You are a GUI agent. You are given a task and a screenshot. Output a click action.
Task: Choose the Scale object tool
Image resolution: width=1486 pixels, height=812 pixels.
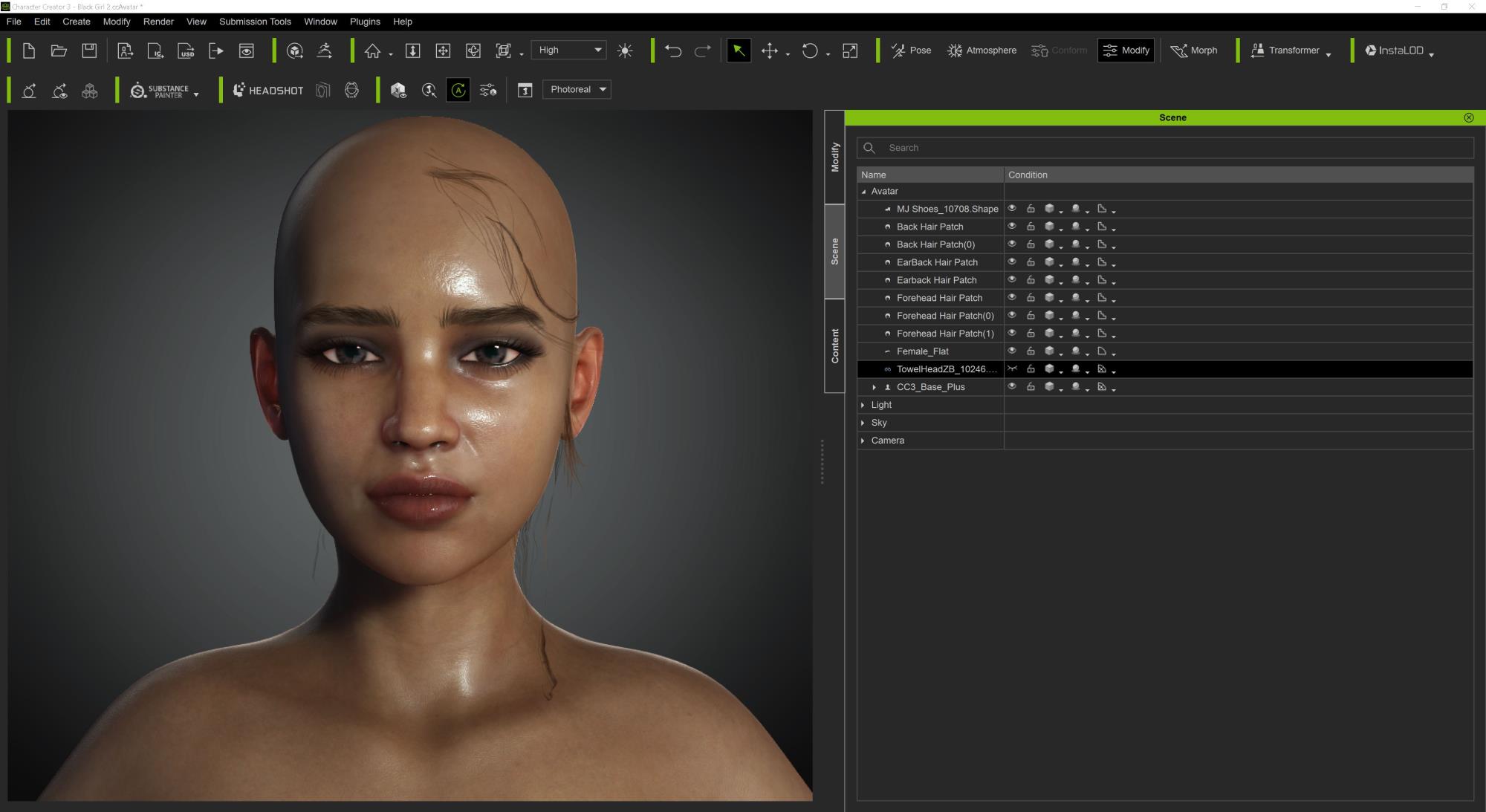[x=850, y=51]
